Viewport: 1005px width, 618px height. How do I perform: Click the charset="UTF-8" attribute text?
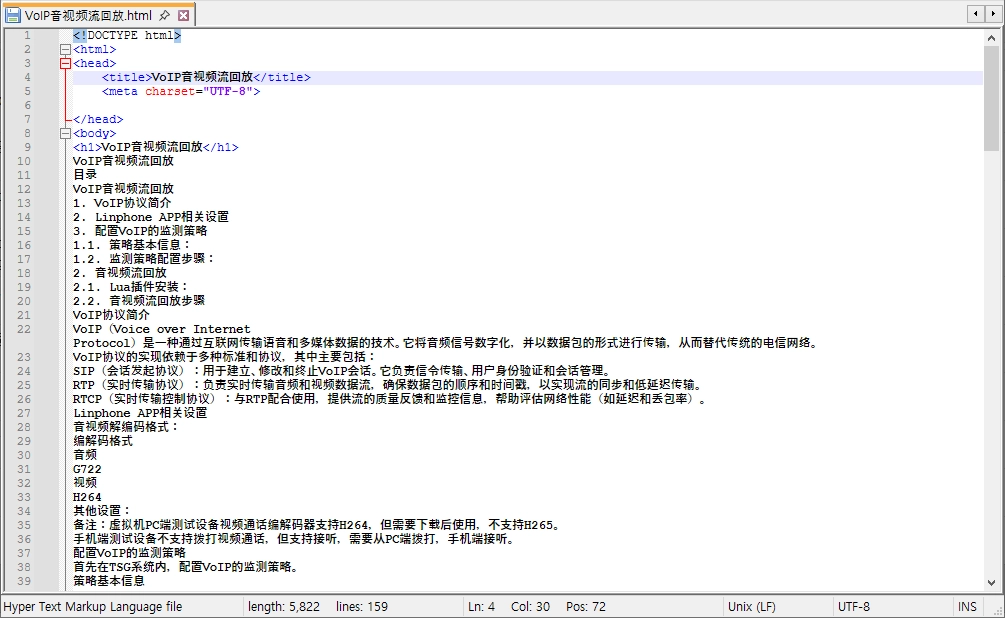(199, 91)
